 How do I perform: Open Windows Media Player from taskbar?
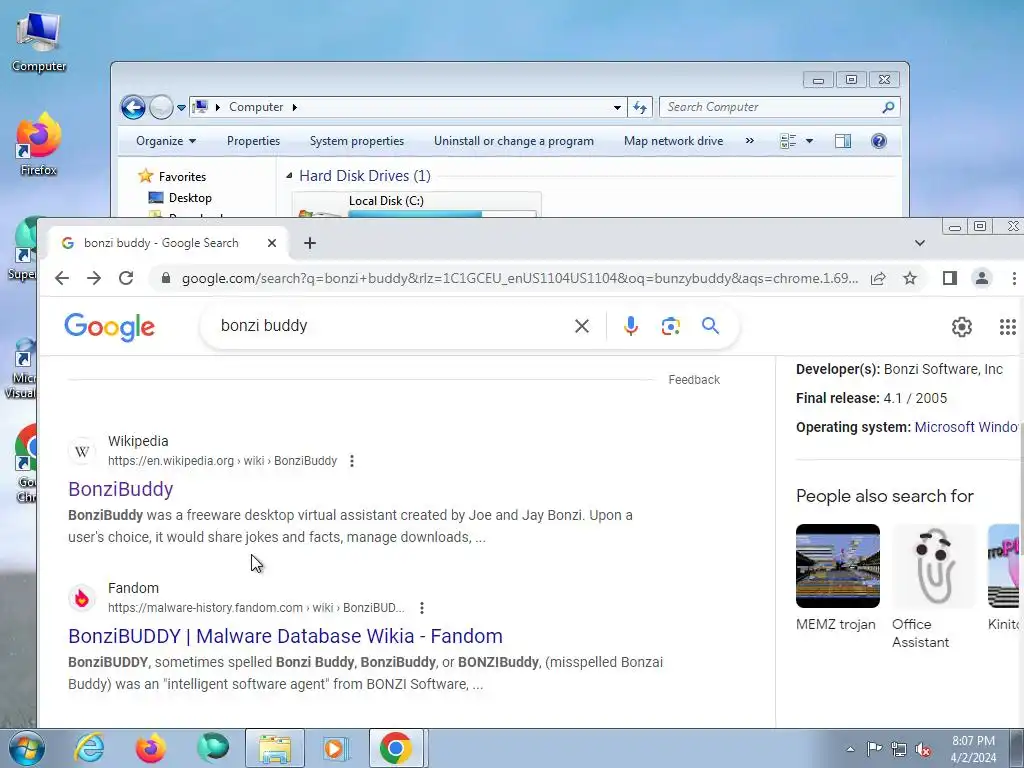(336, 748)
